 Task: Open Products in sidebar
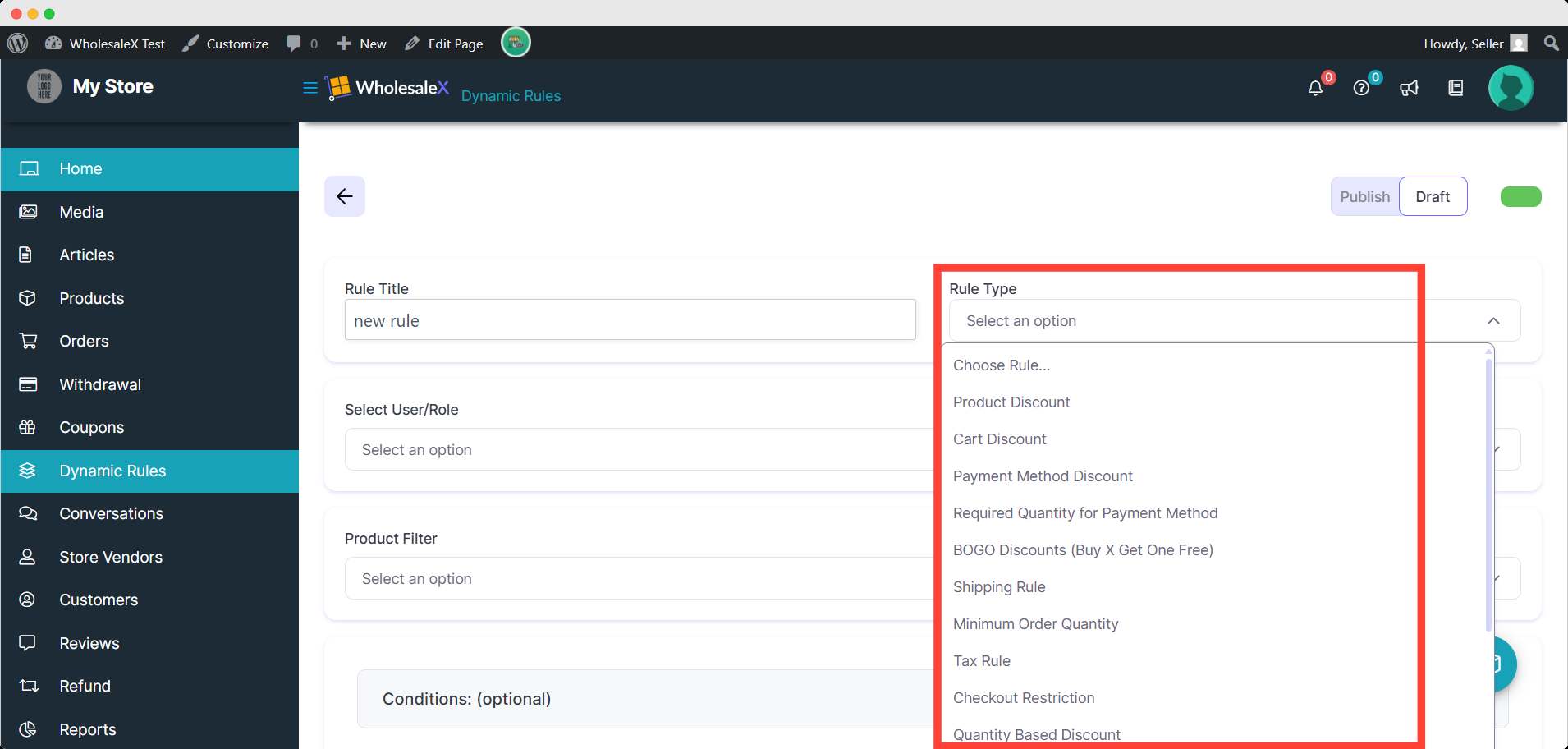pos(149,298)
